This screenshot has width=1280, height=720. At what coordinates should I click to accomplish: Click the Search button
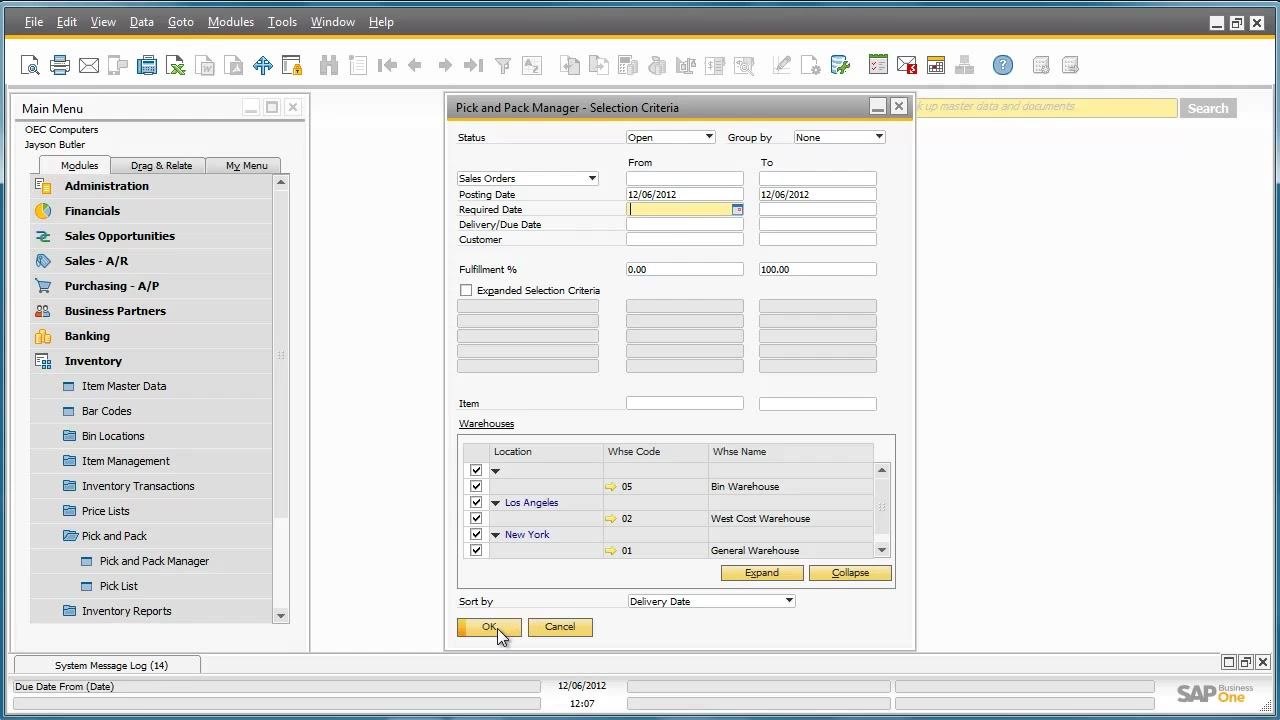(x=1208, y=108)
